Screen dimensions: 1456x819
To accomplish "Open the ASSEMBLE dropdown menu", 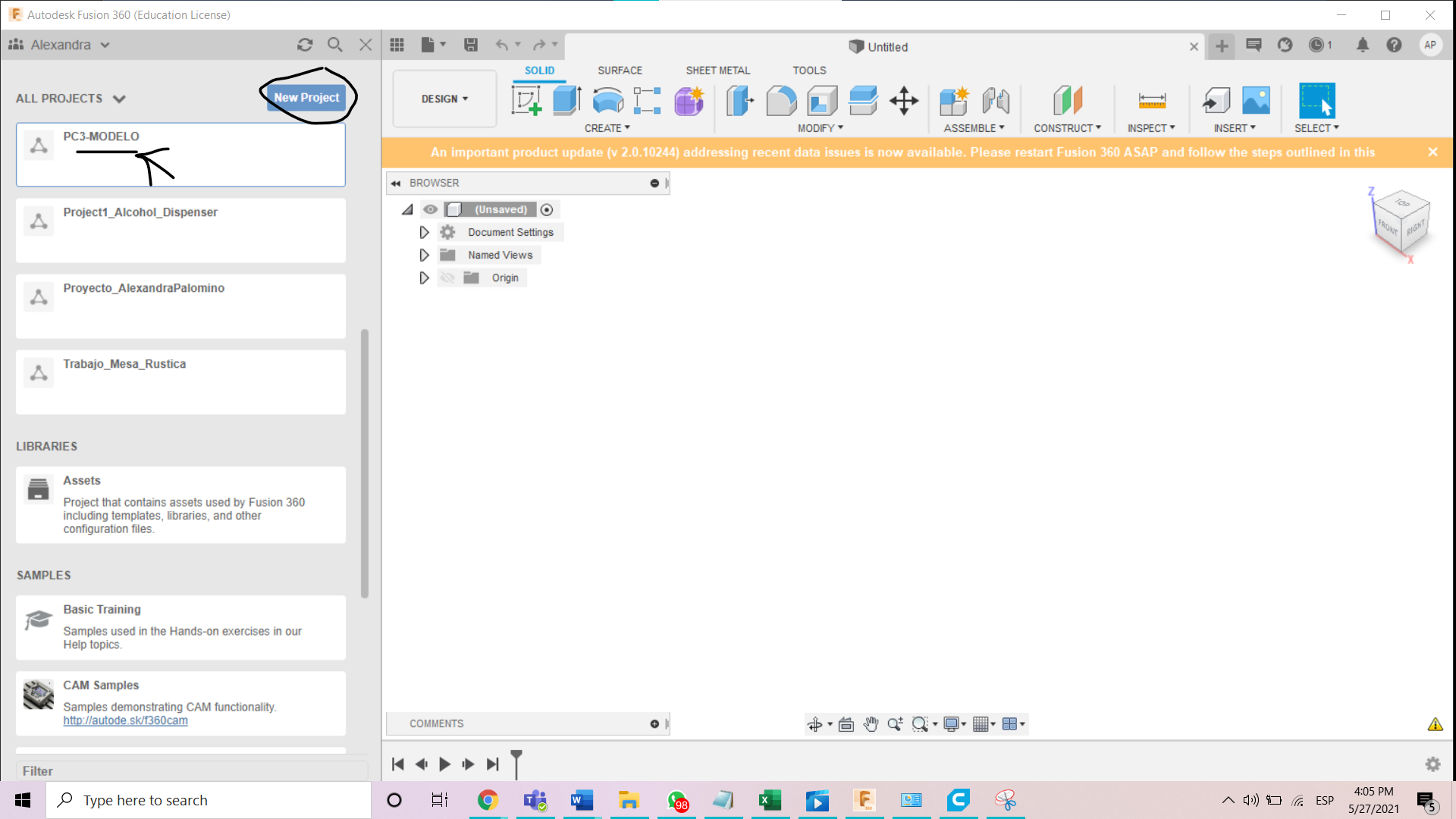I will [x=974, y=128].
